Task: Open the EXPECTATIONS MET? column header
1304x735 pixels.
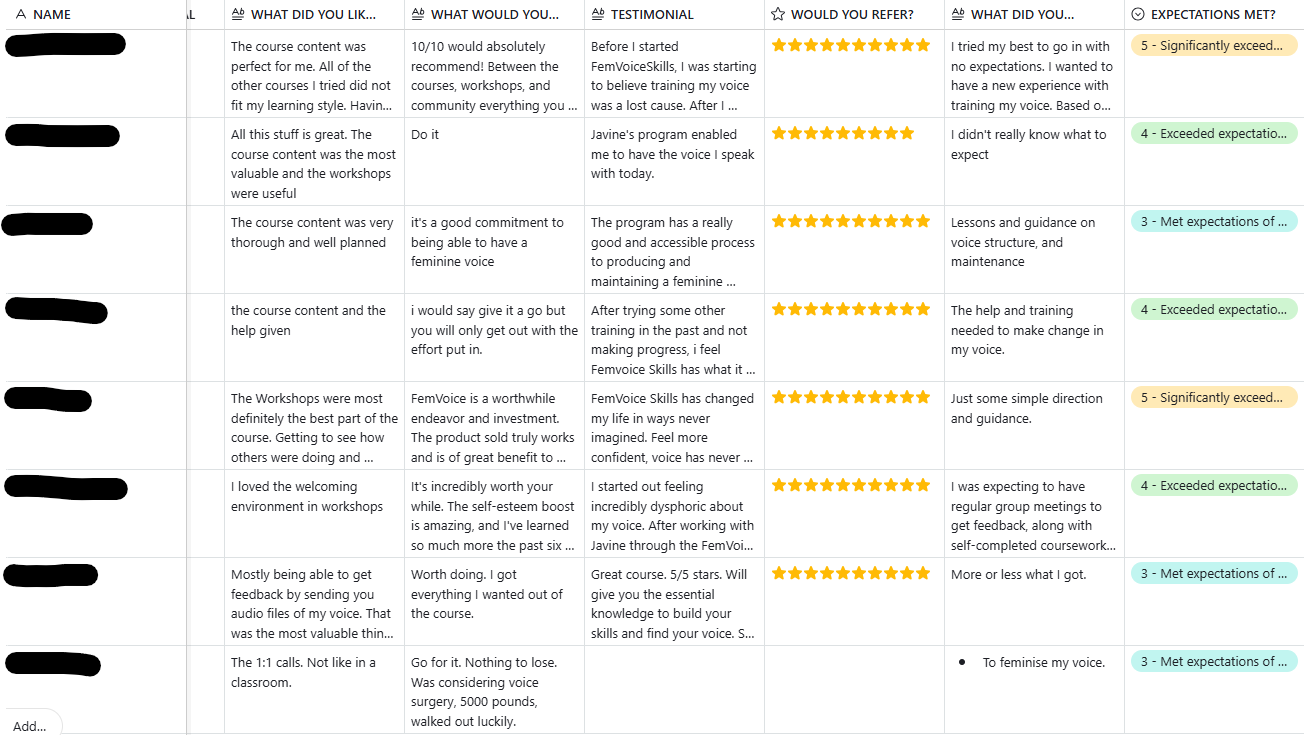Action: pos(1213,15)
